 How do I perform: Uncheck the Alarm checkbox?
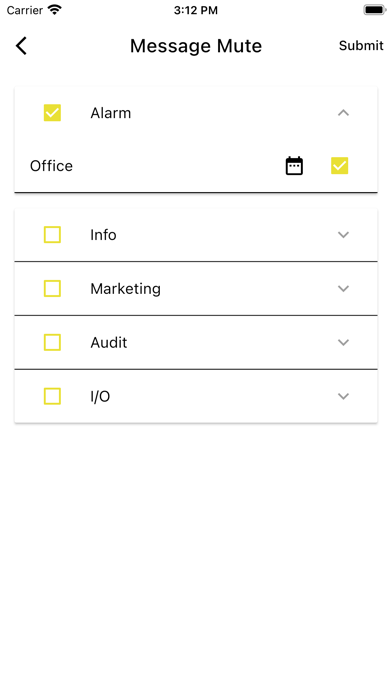(52, 113)
